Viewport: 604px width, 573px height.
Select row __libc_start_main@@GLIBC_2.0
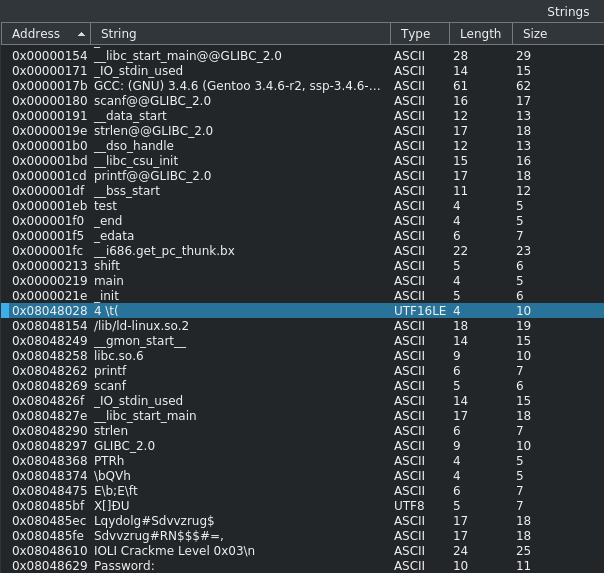point(302,56)
